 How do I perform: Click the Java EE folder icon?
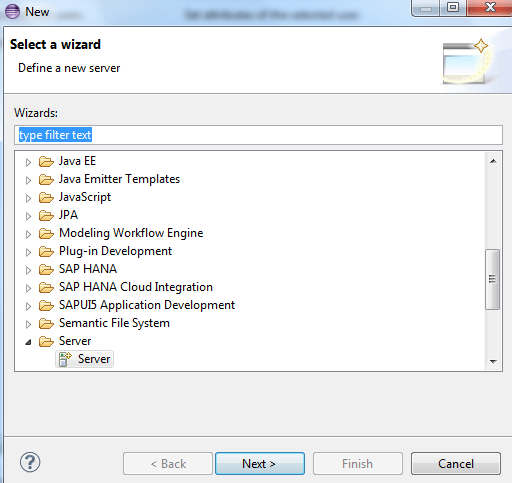(x=46, y=162)
